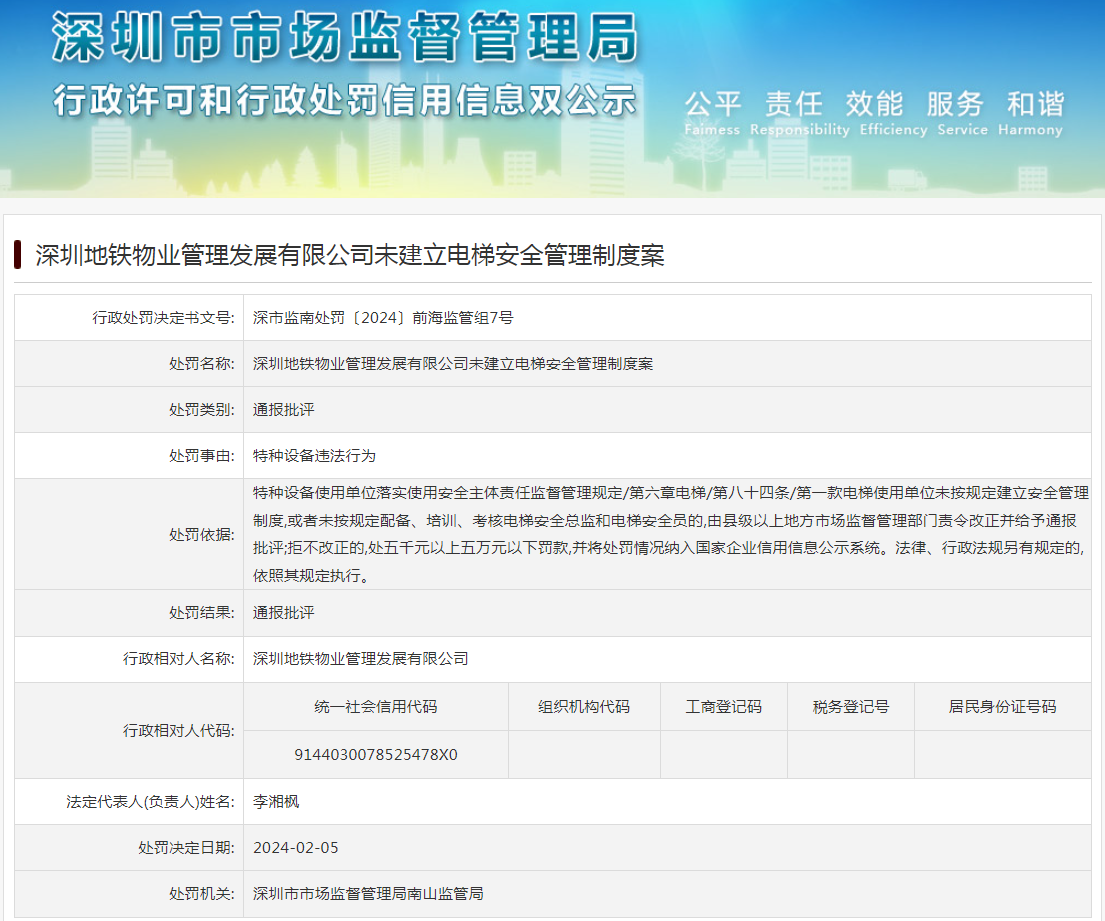The height and width of the screenshot is (921, 1105).
Task: Click the case title heading text
Action: click(350, 255)
